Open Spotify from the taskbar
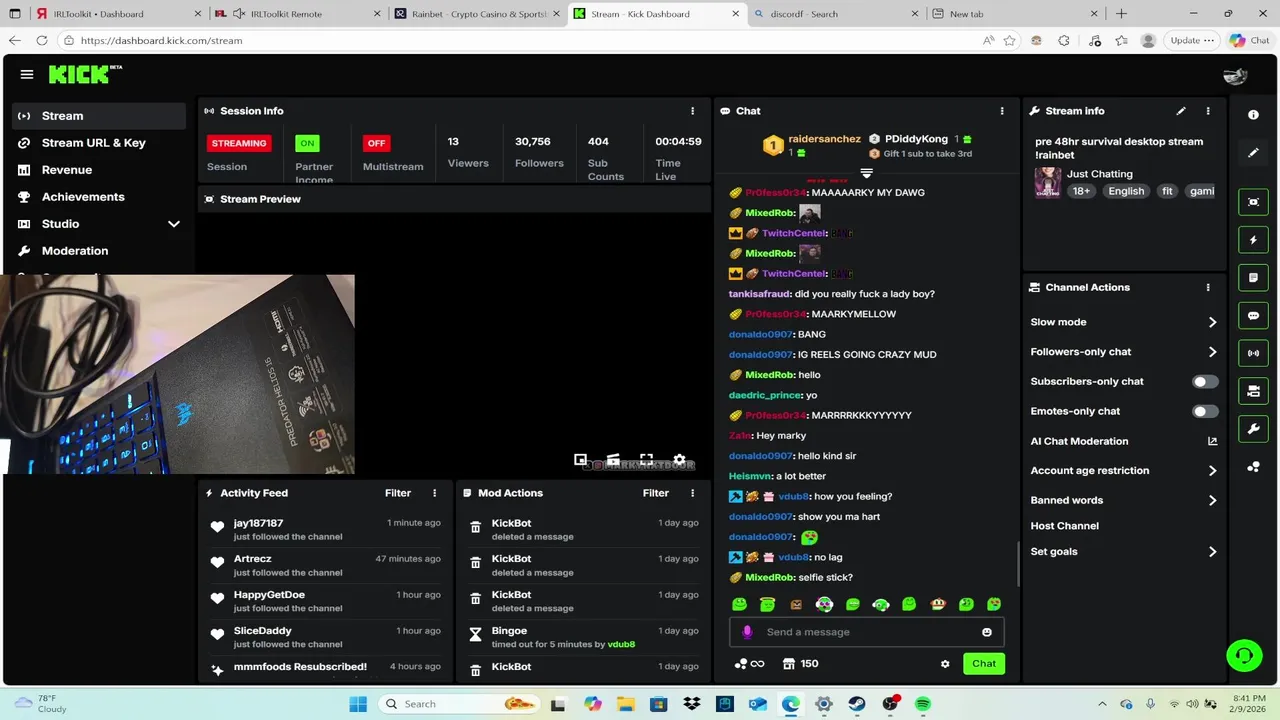Image resolution: width=1280 pixels, height=720 pixels. (923, 704)
